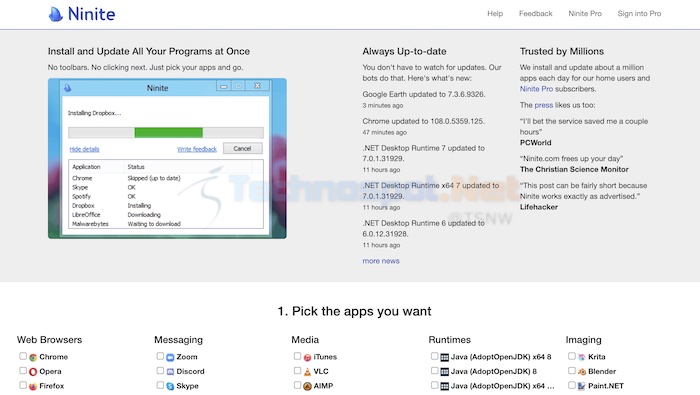700x395 pixels.
Task: Open the Help menu link
Action: pyautogui.click(x=495, y=14)
